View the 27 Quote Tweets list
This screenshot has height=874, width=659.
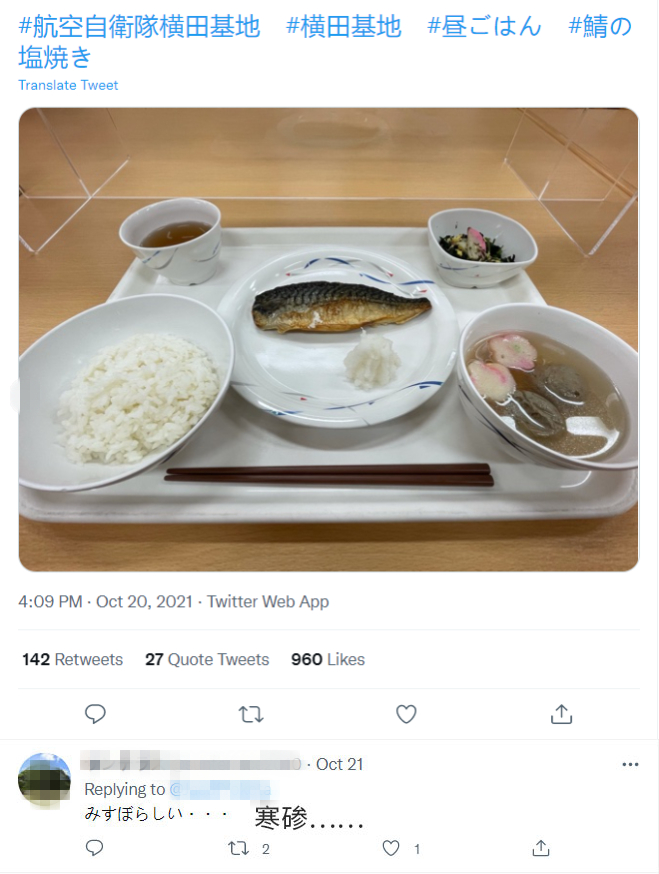207,660
